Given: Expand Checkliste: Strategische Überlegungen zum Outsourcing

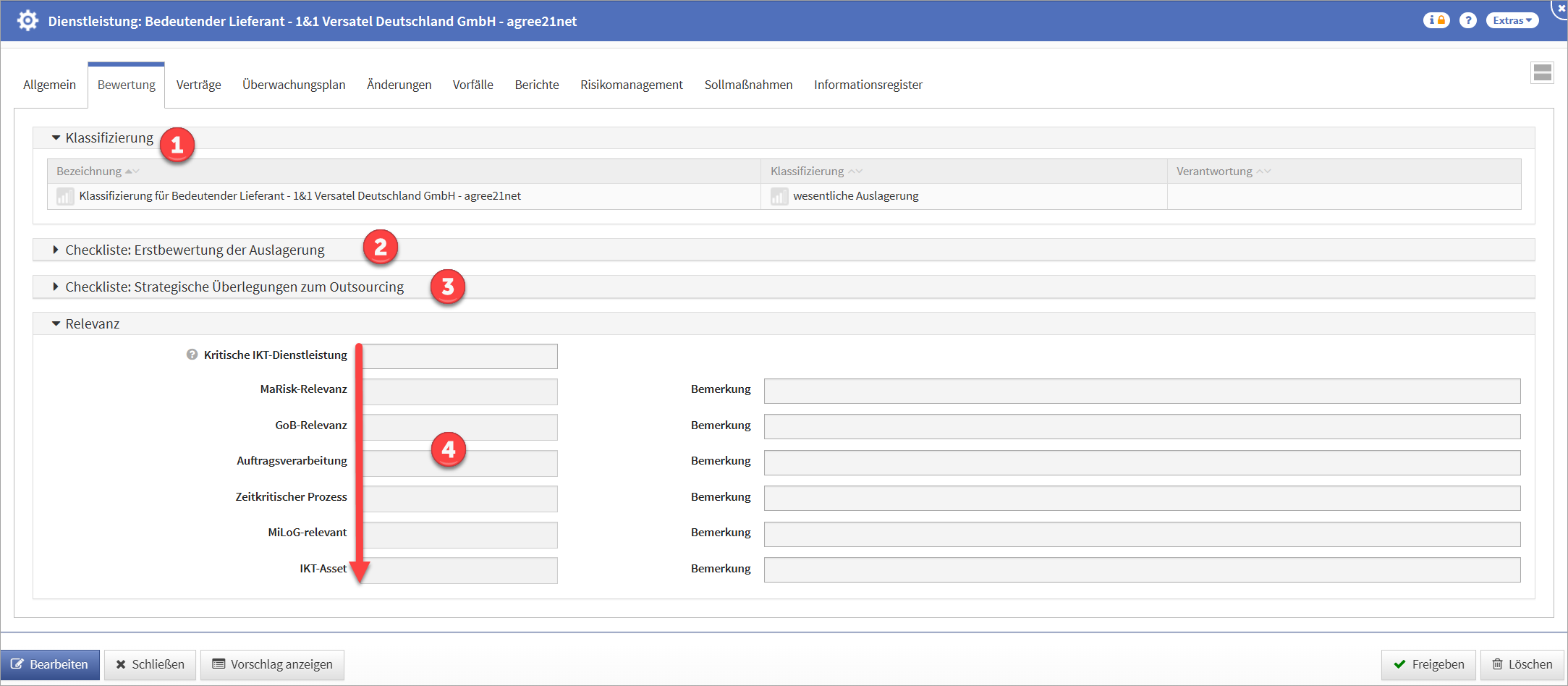Looking at the screenshot, I should tap(56, 287).
